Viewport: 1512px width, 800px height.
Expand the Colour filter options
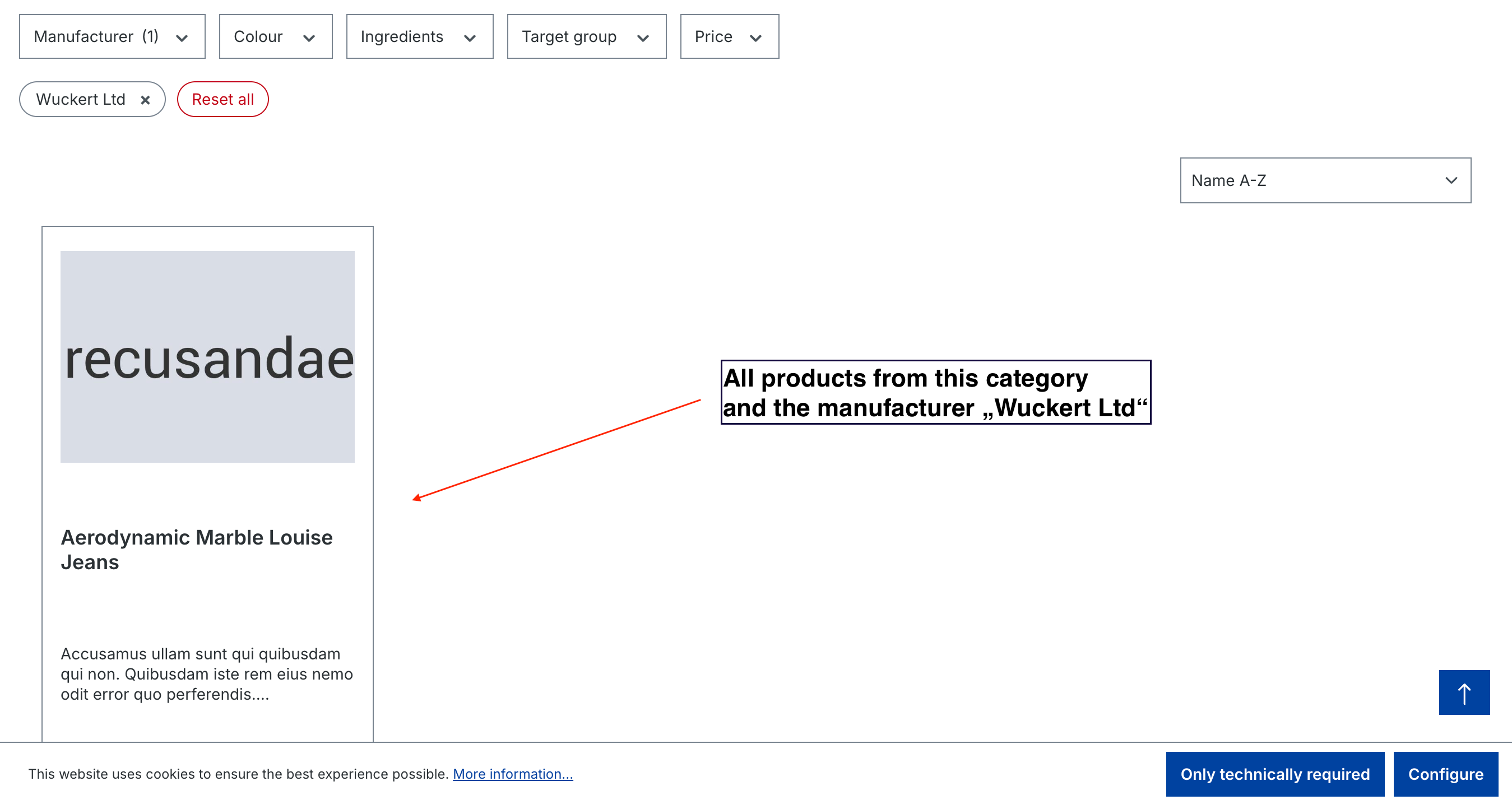(274, 37)
